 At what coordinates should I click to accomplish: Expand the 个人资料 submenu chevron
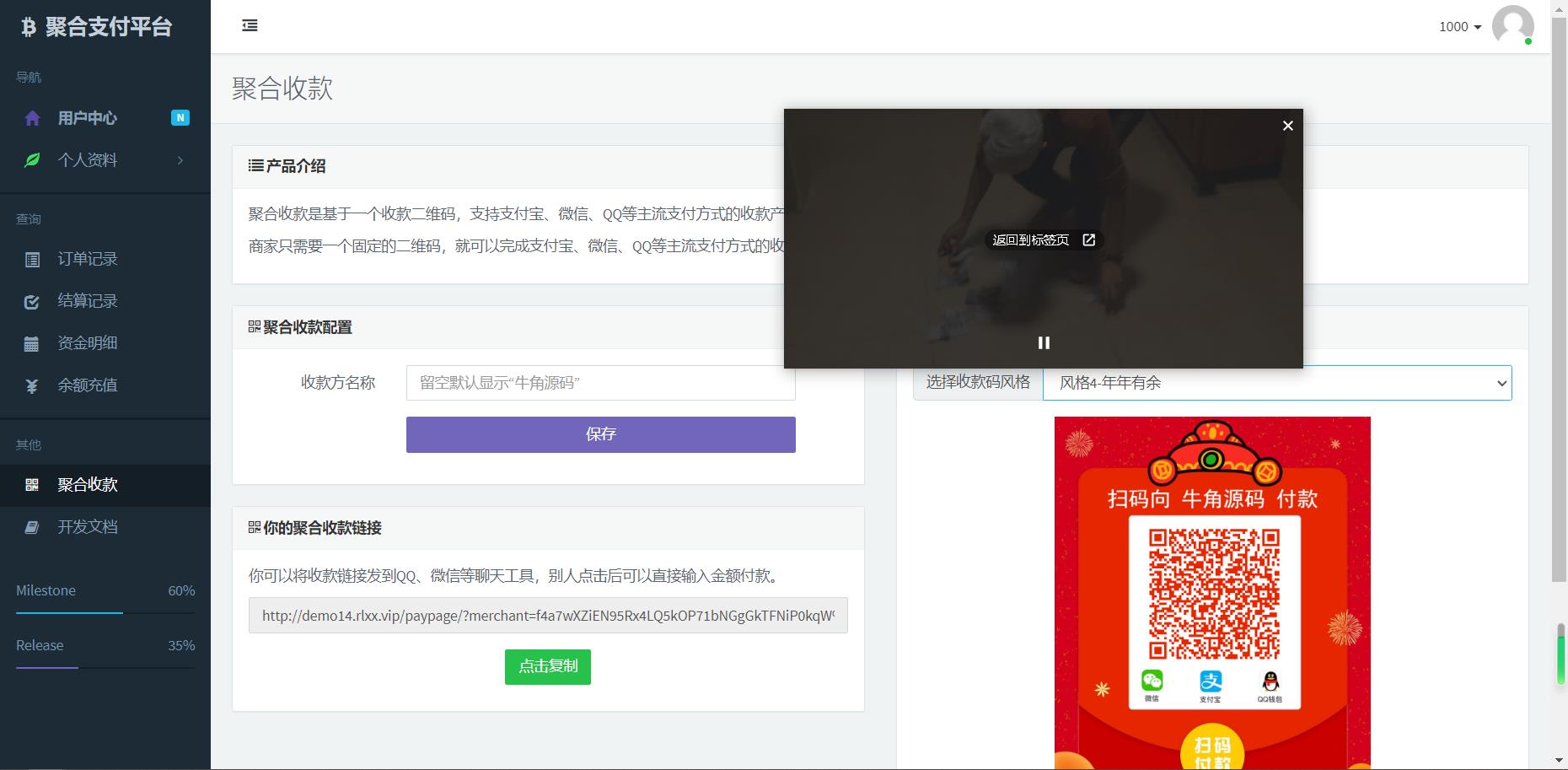[180, 160]
